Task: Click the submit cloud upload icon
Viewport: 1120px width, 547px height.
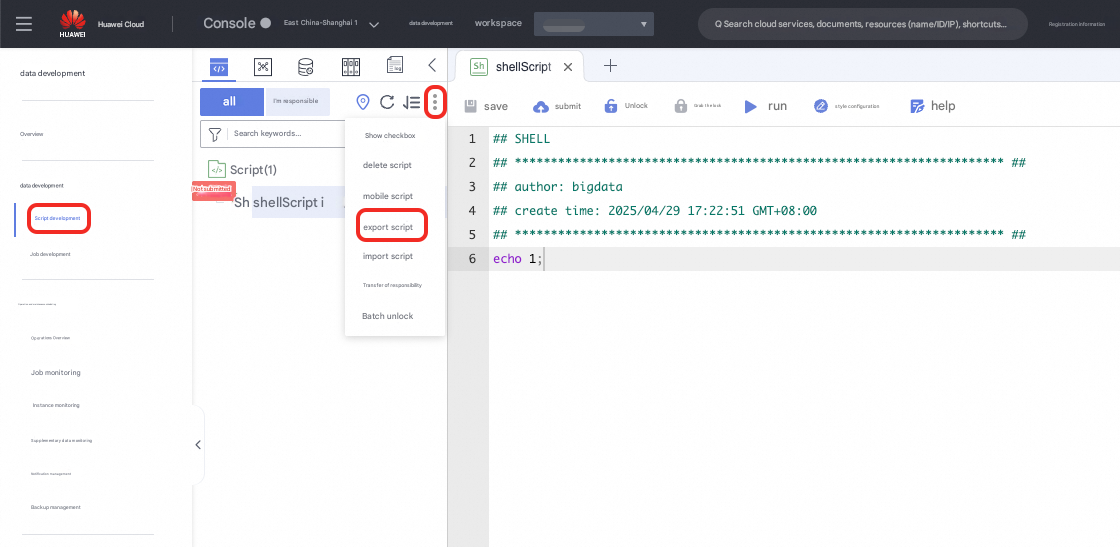Action: 541,106
